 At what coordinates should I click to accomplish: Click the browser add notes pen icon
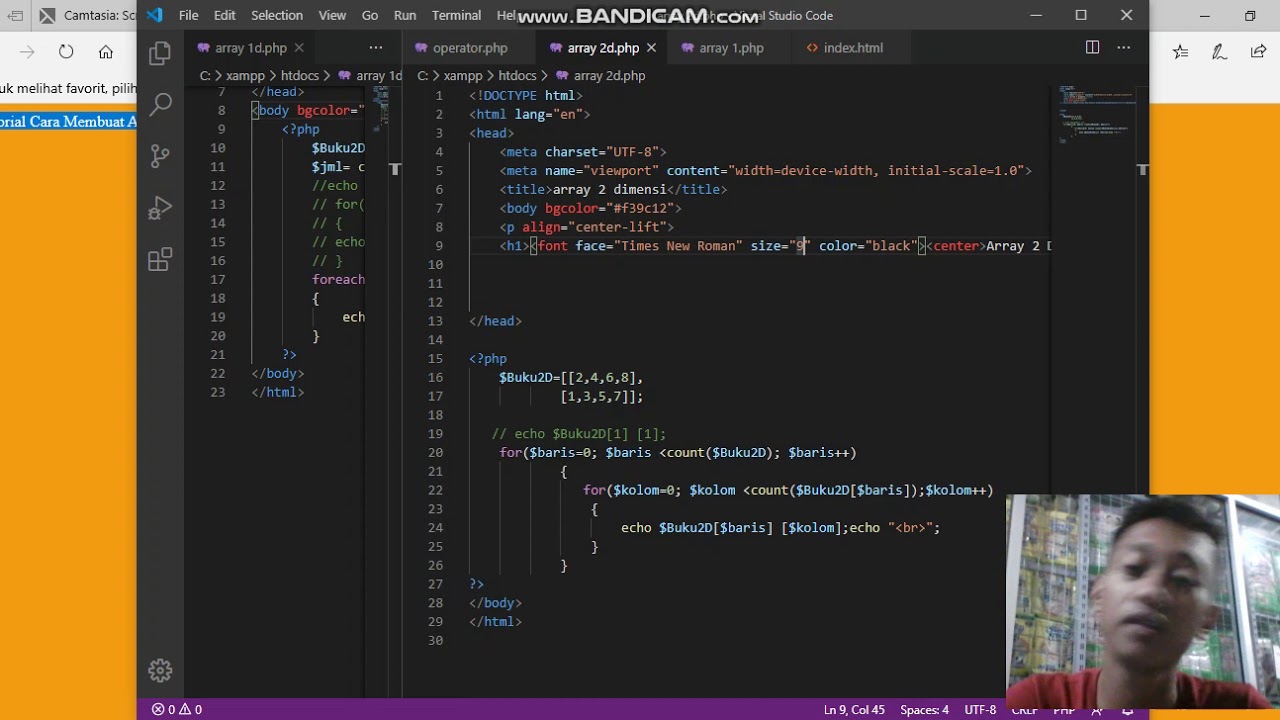[x=1219, y=52]
